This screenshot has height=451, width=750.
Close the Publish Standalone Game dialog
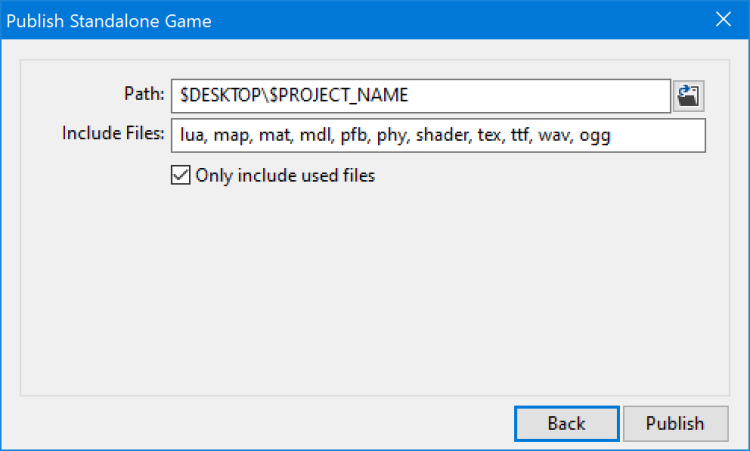tap(723, 19)
